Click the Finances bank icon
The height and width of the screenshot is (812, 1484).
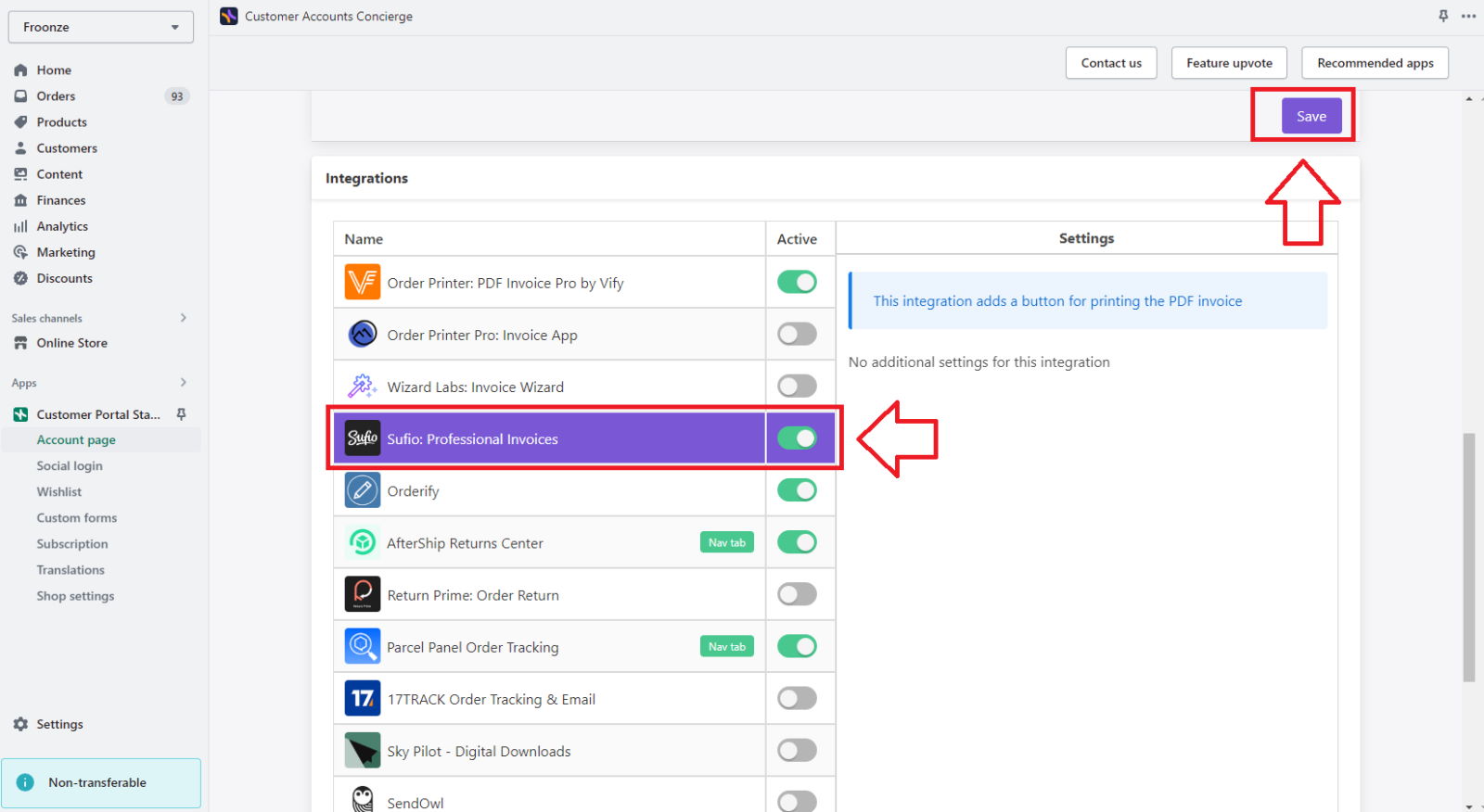point(20,200)
